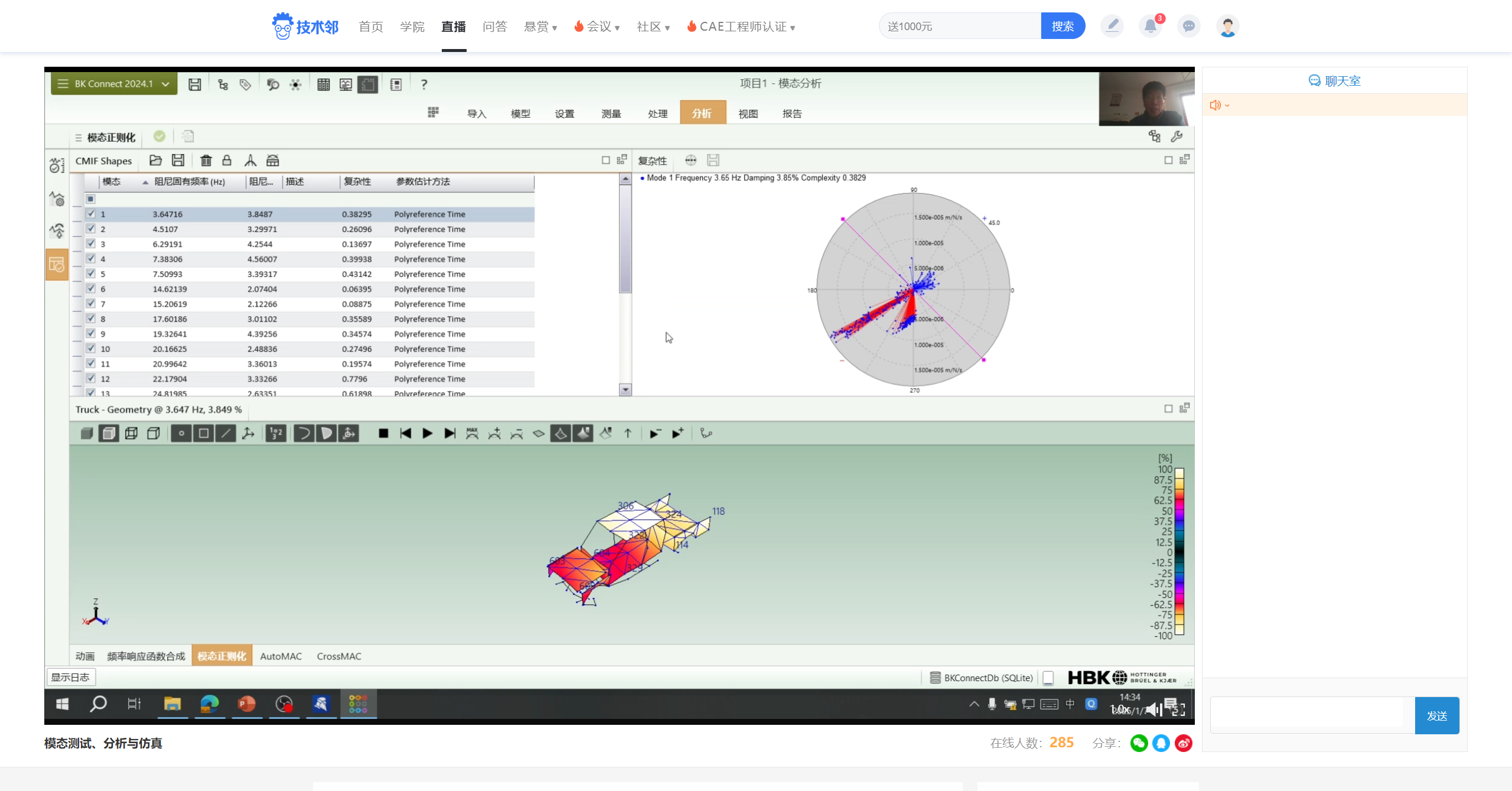Open 频率响应函数合成 bottom tab
1512x791 pixels.
point(146,656)
